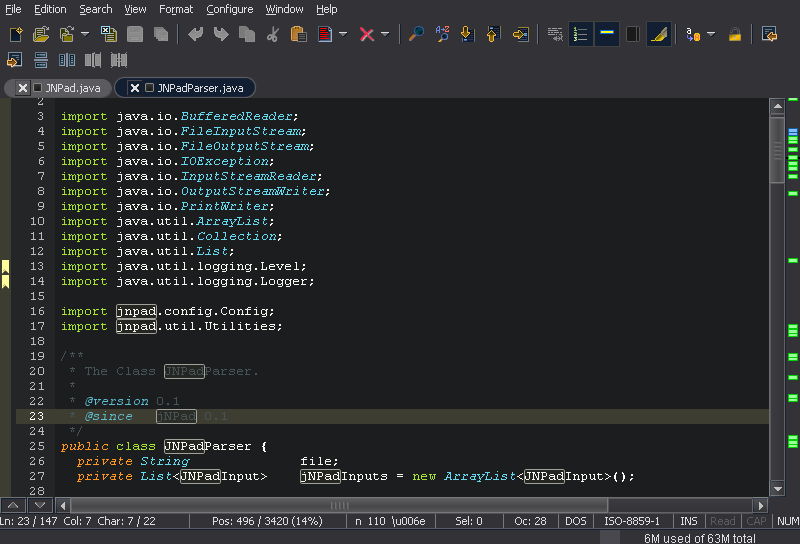Click INS insert mode indicator in status bar
This screenshot has width=800, height=544.
[x=689, y=521]
